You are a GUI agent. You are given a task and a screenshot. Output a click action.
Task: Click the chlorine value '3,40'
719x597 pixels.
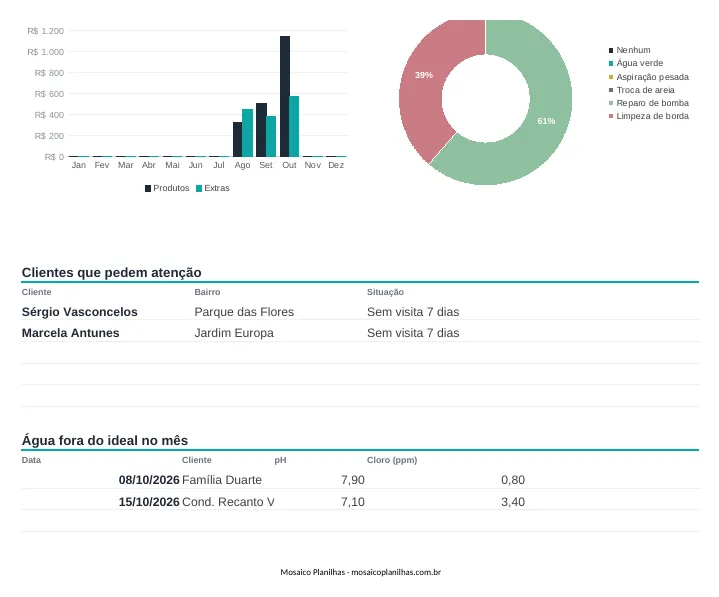coord(513,502)
